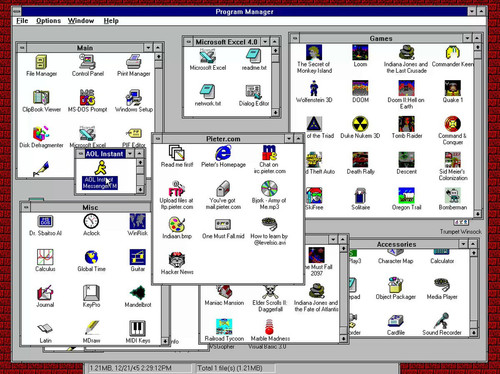Open the Window menu
Image resolution: width=500 pixels, height=374 pixels.
[x=81, y=21]
